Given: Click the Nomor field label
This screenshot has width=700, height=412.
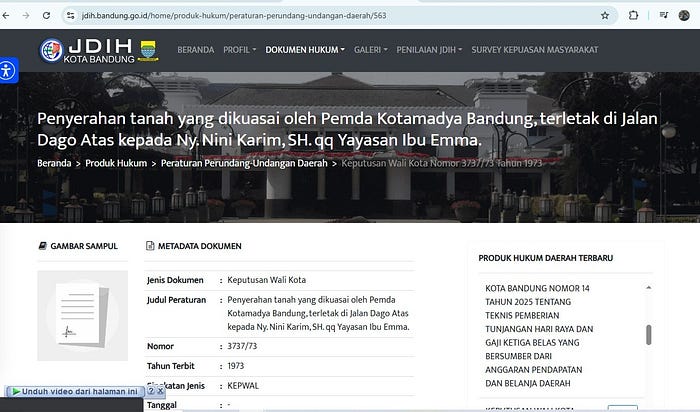Looking at the screenshot, I should click(160, 346).
